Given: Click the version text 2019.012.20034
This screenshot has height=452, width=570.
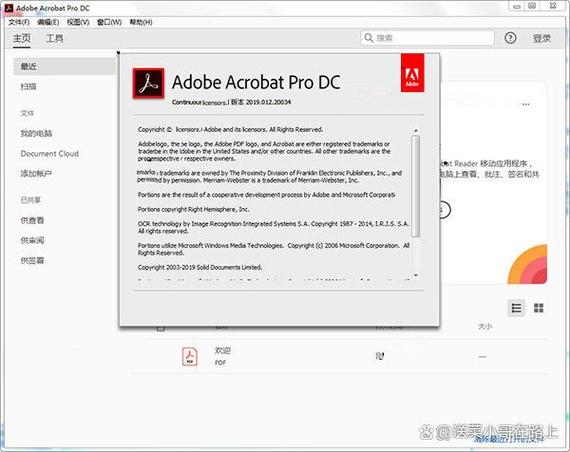Looking at the screenshot, I should [x=268, y=102].
